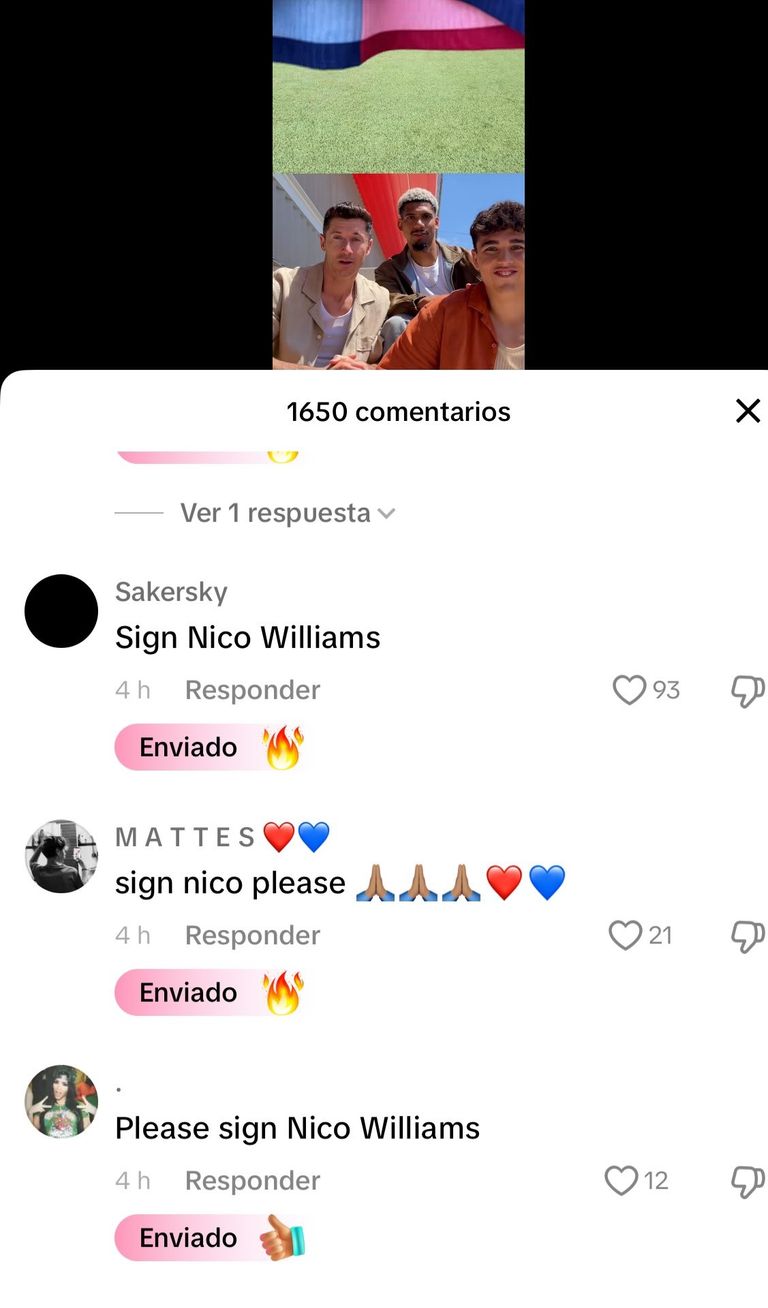Tap thumbs-down on 'Please sign Nico Williams' comment
Viewport: 768px width, 1308px height.
pyautogui.click(x=748, y=1181)
